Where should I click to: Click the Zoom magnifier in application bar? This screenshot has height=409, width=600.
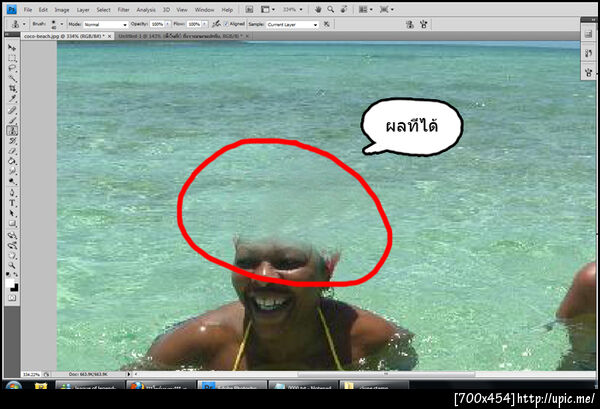click(x=331, y=9)
